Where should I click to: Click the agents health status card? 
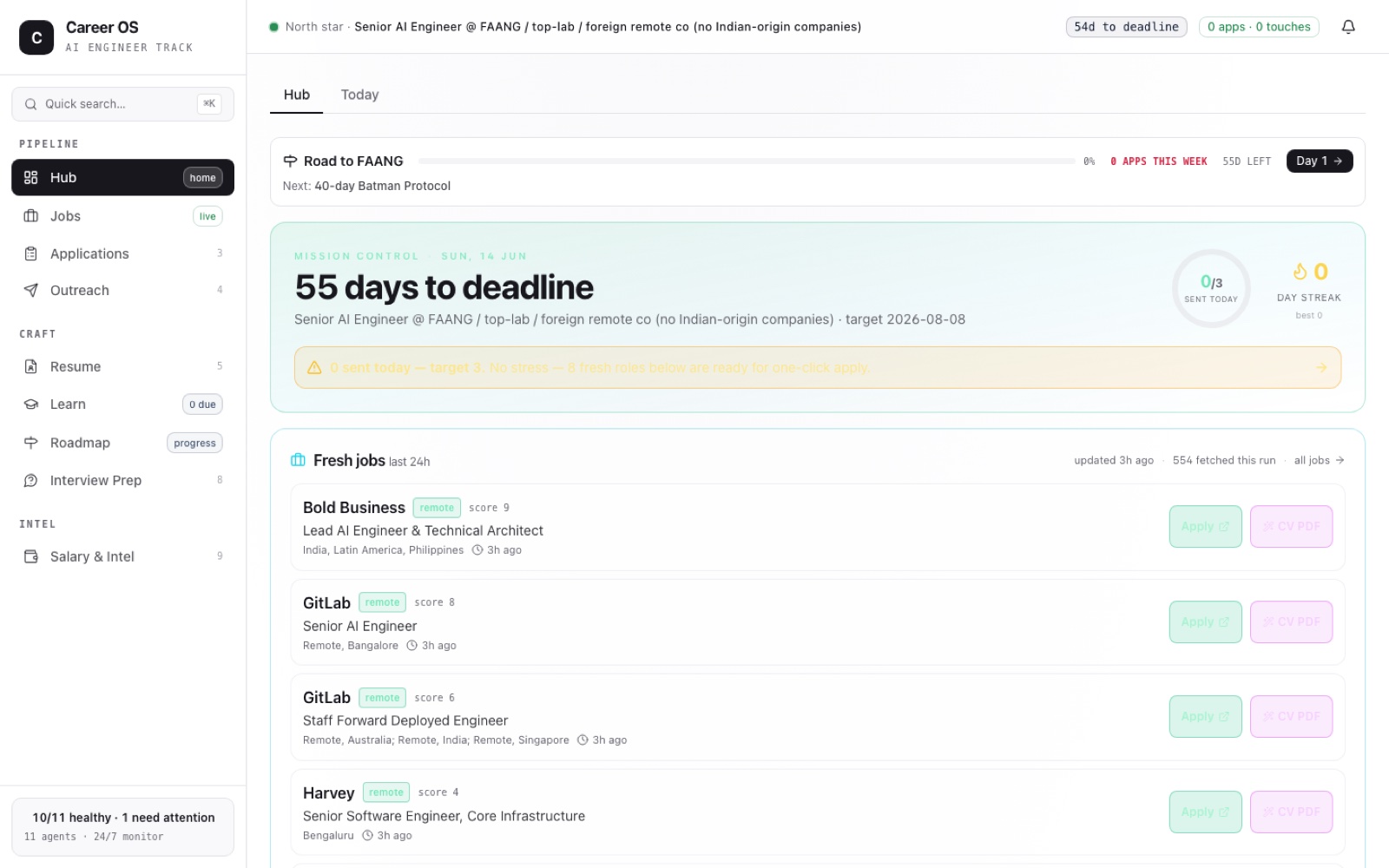[122, 827]
